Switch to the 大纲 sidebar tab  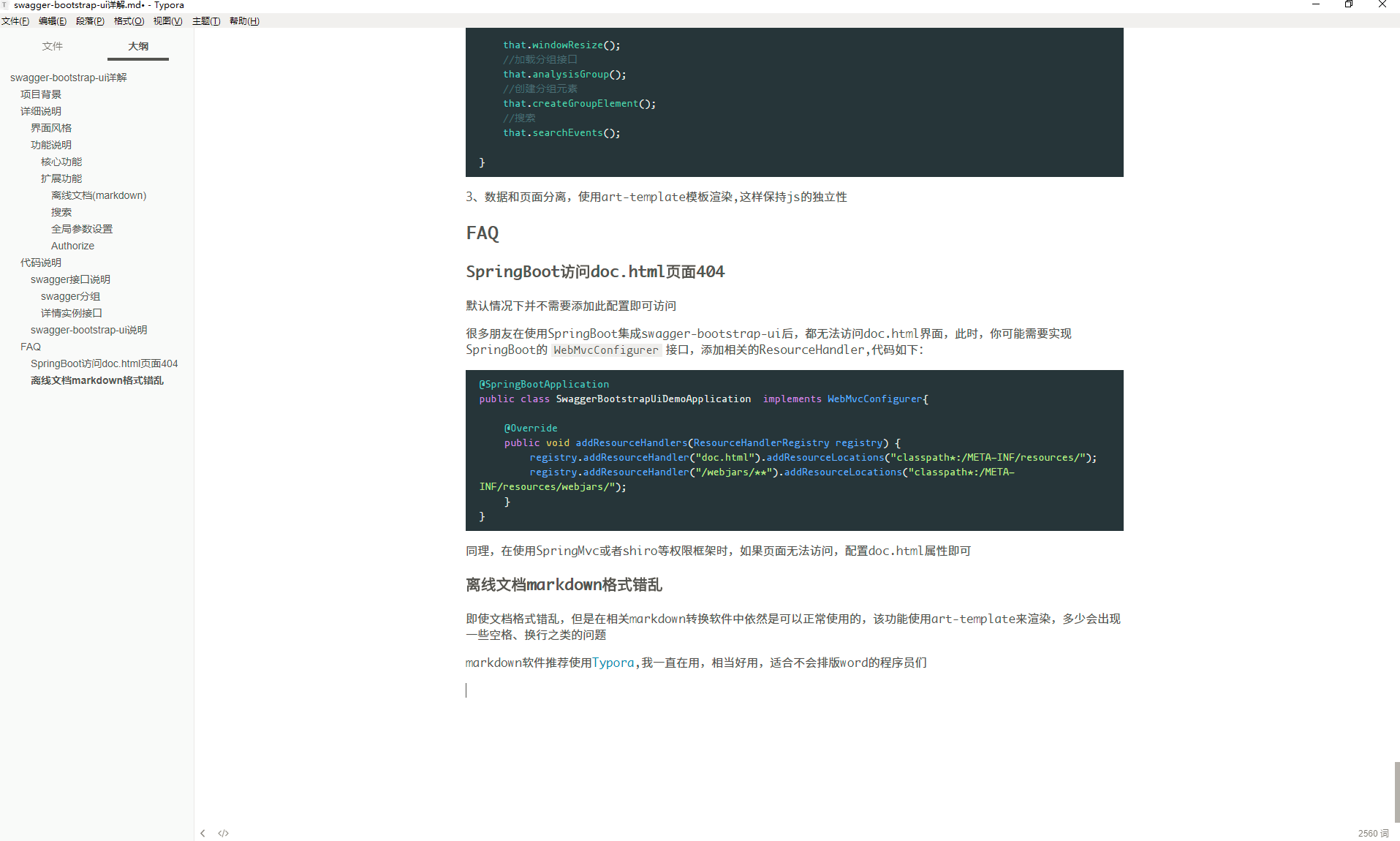[138, 46]
